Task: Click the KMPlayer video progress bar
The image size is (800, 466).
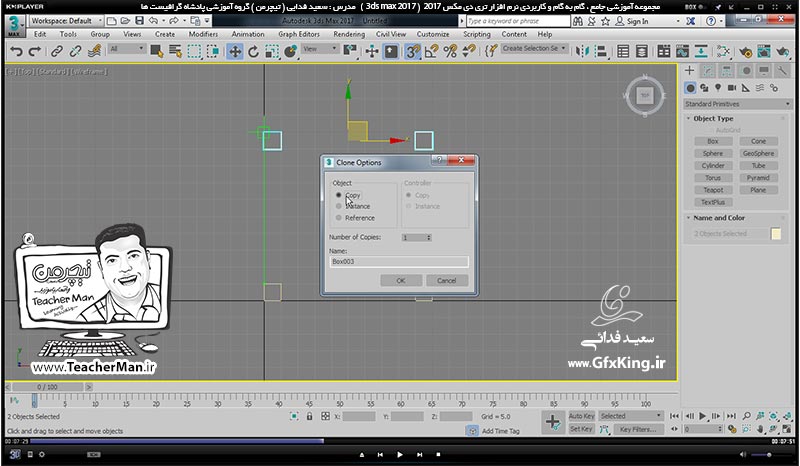Action: pos(400,441)
